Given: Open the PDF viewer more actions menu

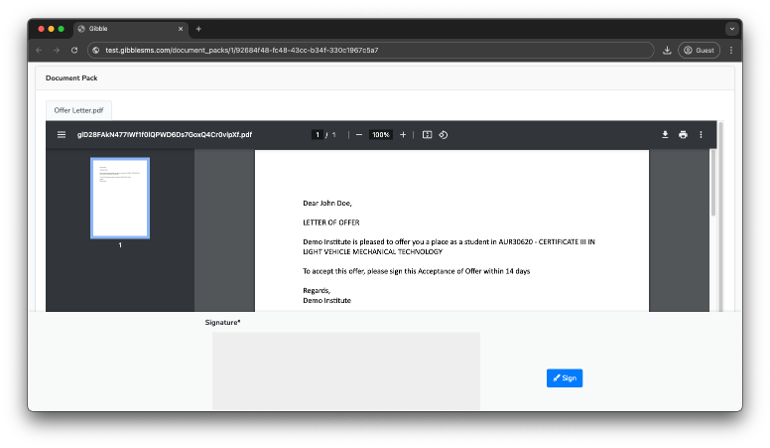Looking at the screenshot, I should point(700,135).
